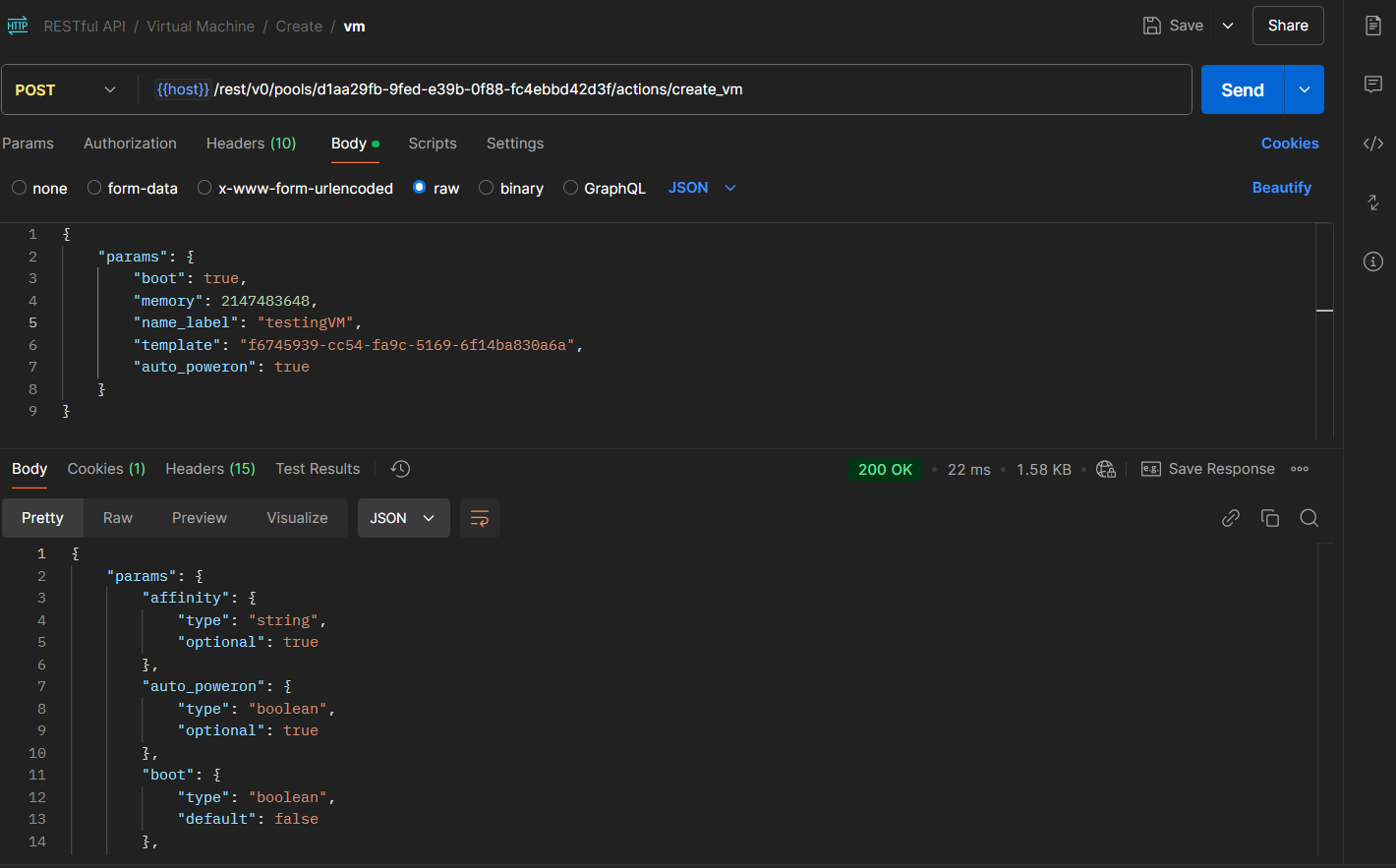This screenshot has height=868, width=1396.
Task: Click the Create breadcrumb
Action: (299, 27)
